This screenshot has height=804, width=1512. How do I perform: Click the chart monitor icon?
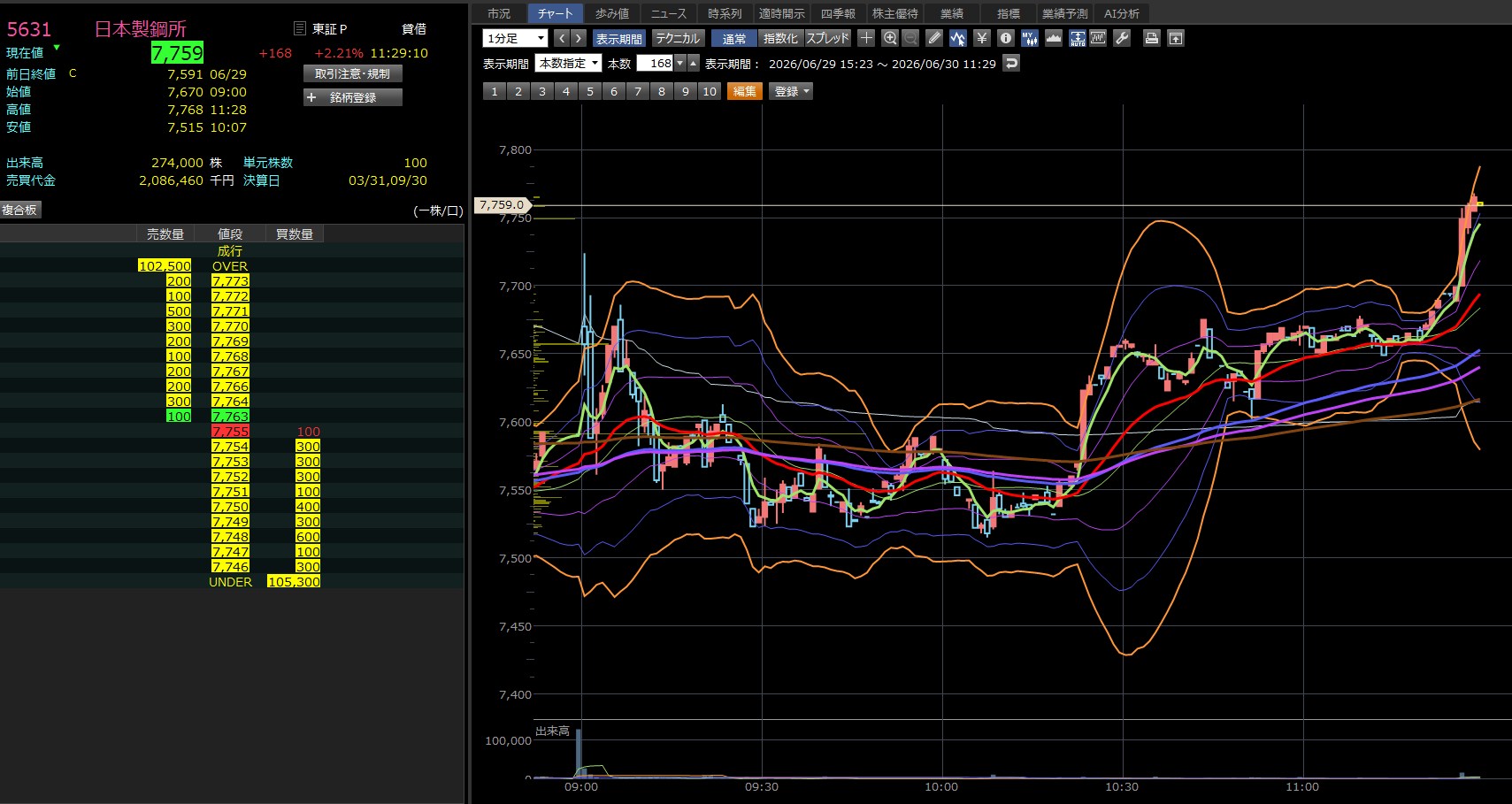click(1098, 38)
